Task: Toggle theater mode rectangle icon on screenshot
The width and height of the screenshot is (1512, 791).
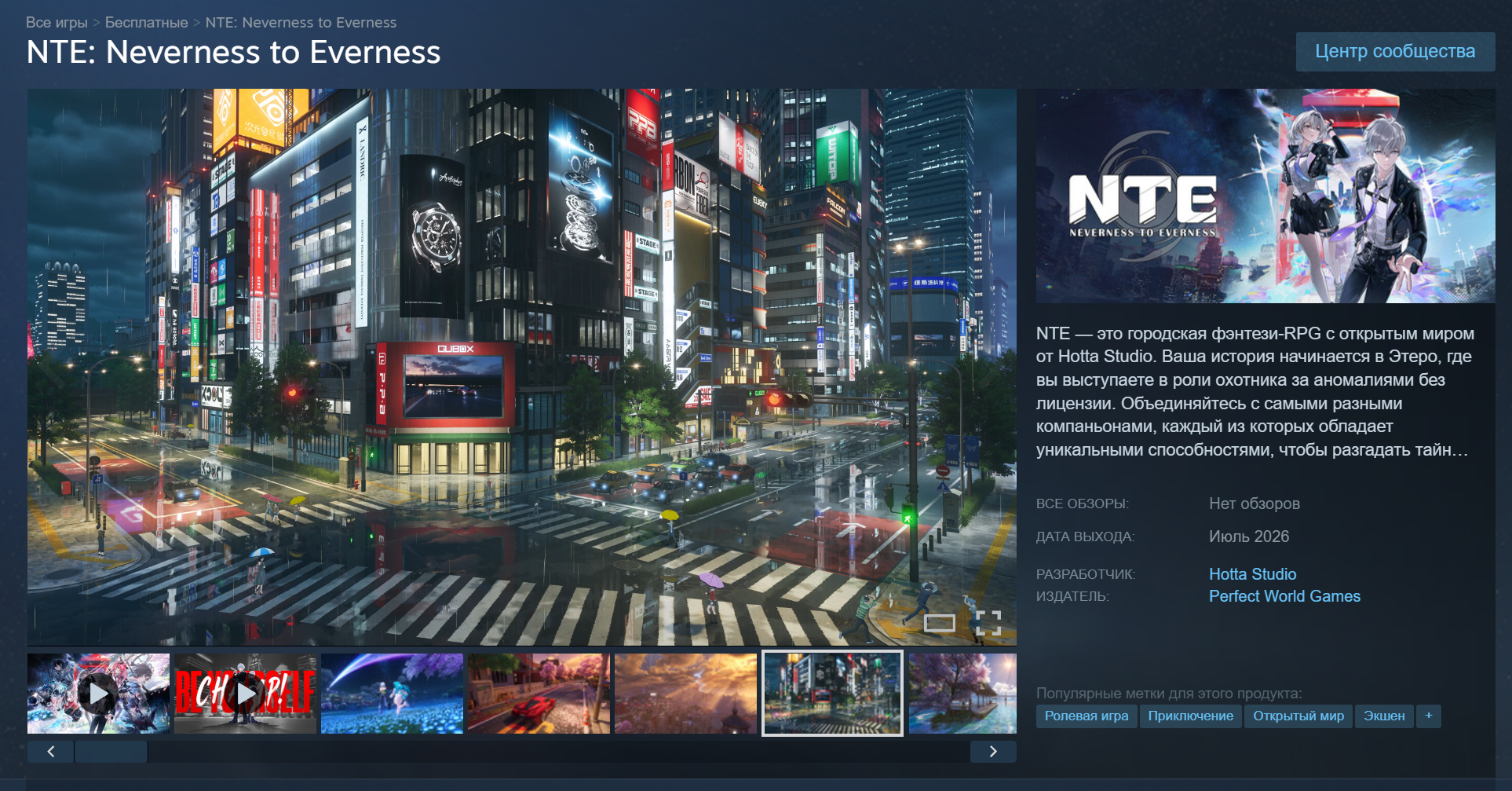Action: (x=939, y=623)
